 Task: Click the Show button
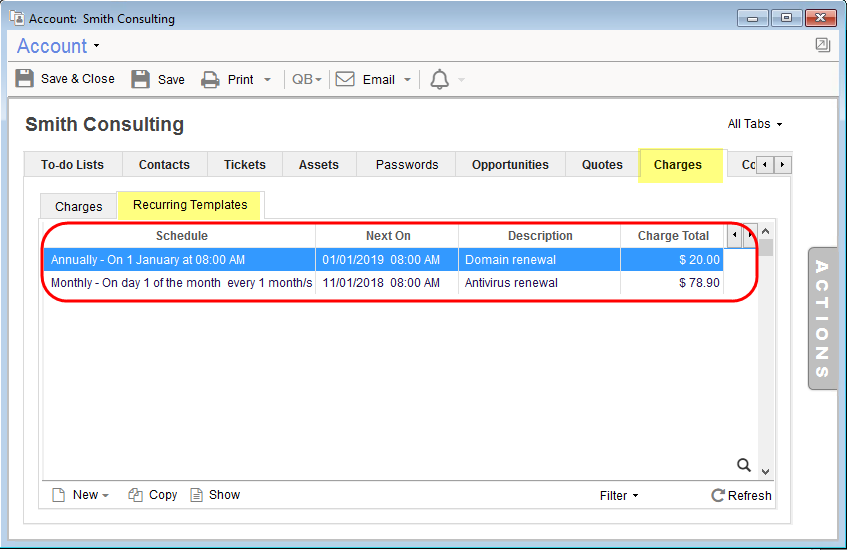pos(215,495)
